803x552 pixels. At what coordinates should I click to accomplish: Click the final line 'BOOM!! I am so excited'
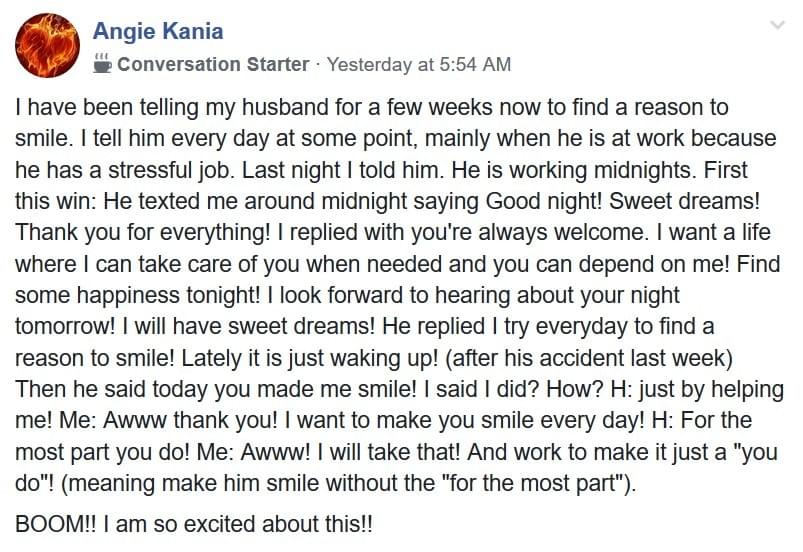click(x=194, y=524)
